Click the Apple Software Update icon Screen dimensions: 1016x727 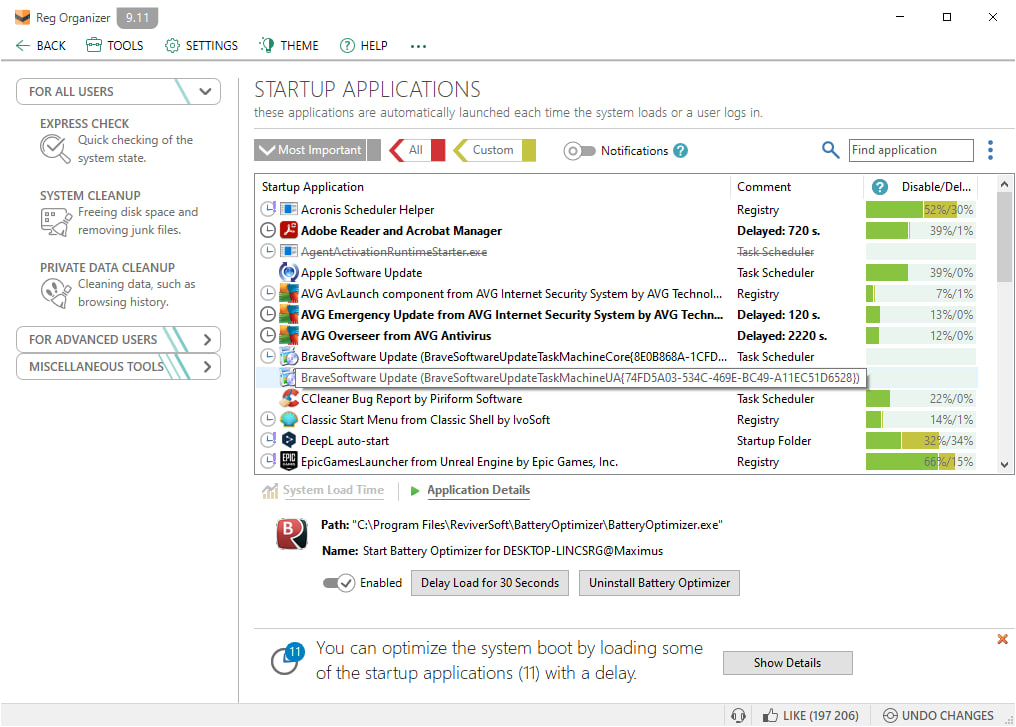tap(288, 272)
